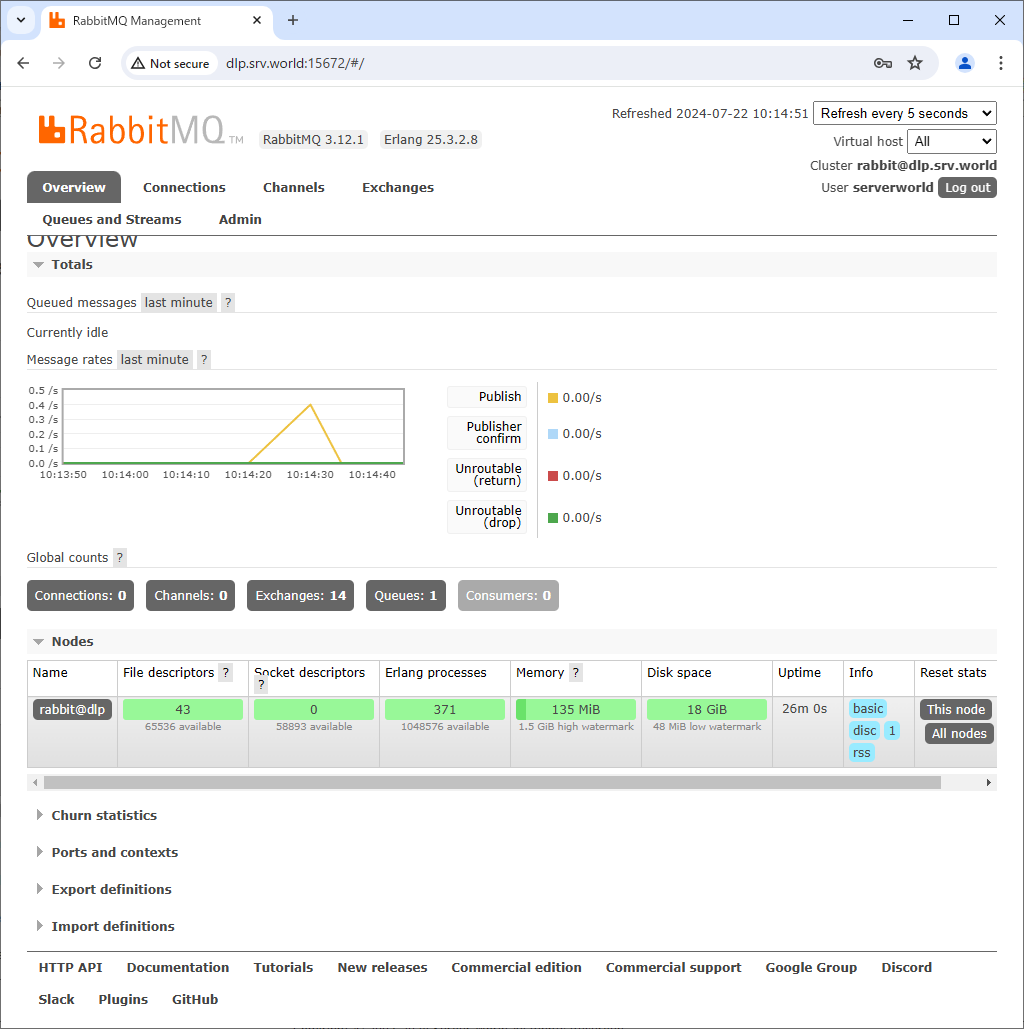Click the horizontal scrollbar right arrow
The height and width of the screenshot is (1029, 1024).
point(989,782)
